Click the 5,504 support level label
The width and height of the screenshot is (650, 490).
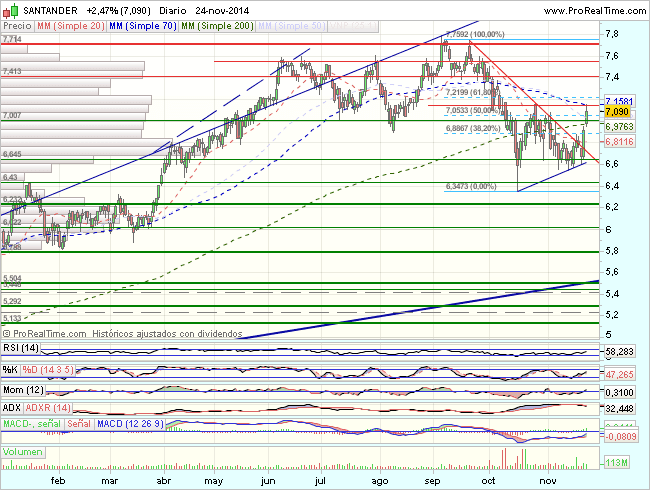(12, 278)
